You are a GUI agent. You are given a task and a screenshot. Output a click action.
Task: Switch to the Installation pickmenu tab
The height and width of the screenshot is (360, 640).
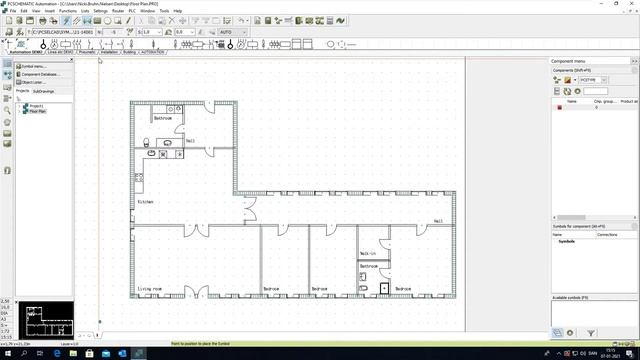[x=109, y=52]
